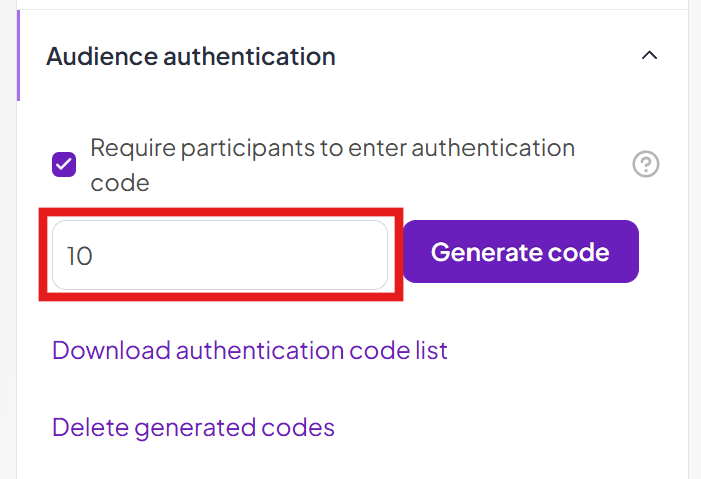The width and height of the screenshot is (701, 479).
Task: Collapse the Audience authentication section chevron
Action: pyautogui.click(x=649, y=56)
